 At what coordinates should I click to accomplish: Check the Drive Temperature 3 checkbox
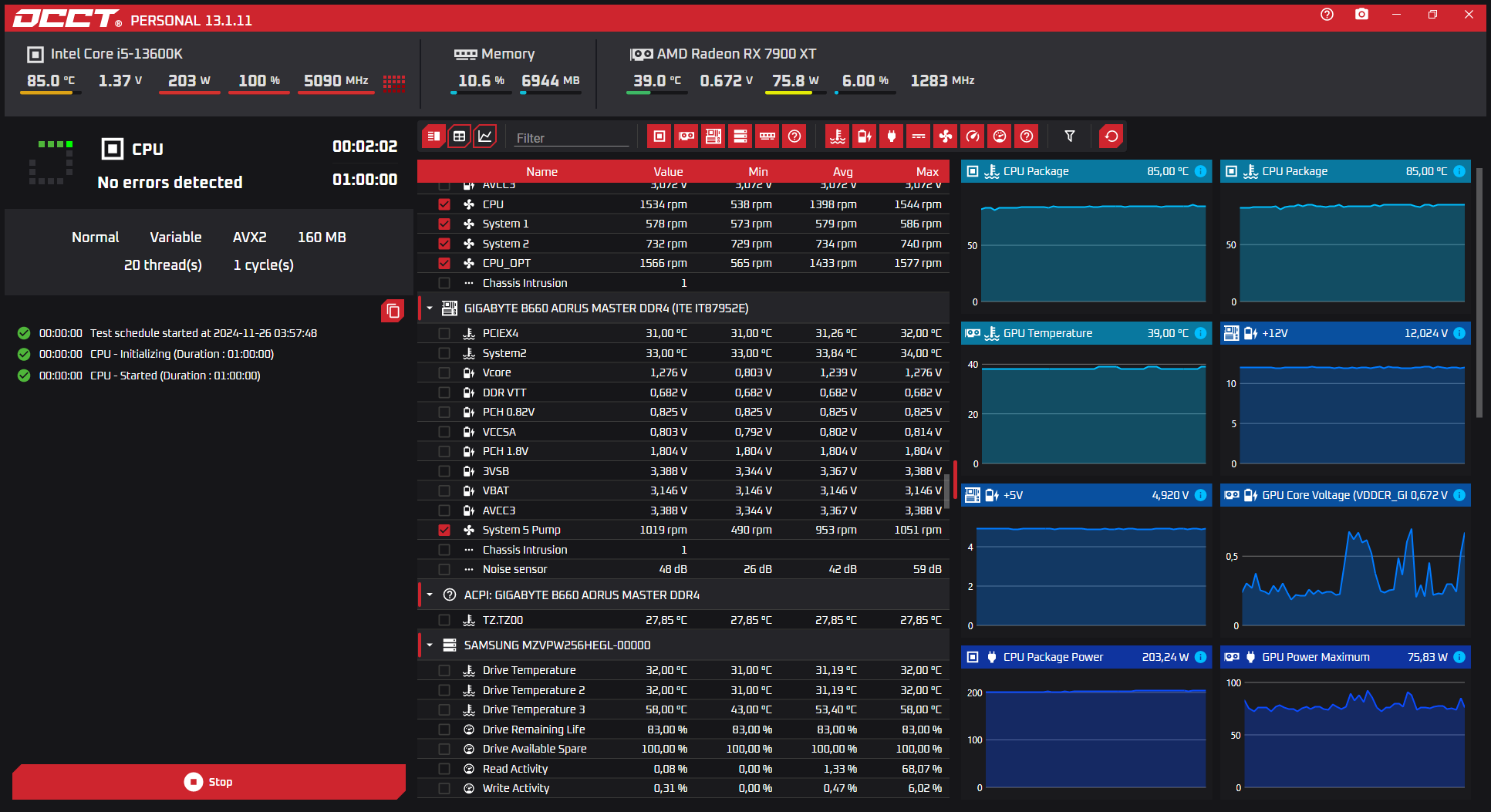(x=444, y=709)
